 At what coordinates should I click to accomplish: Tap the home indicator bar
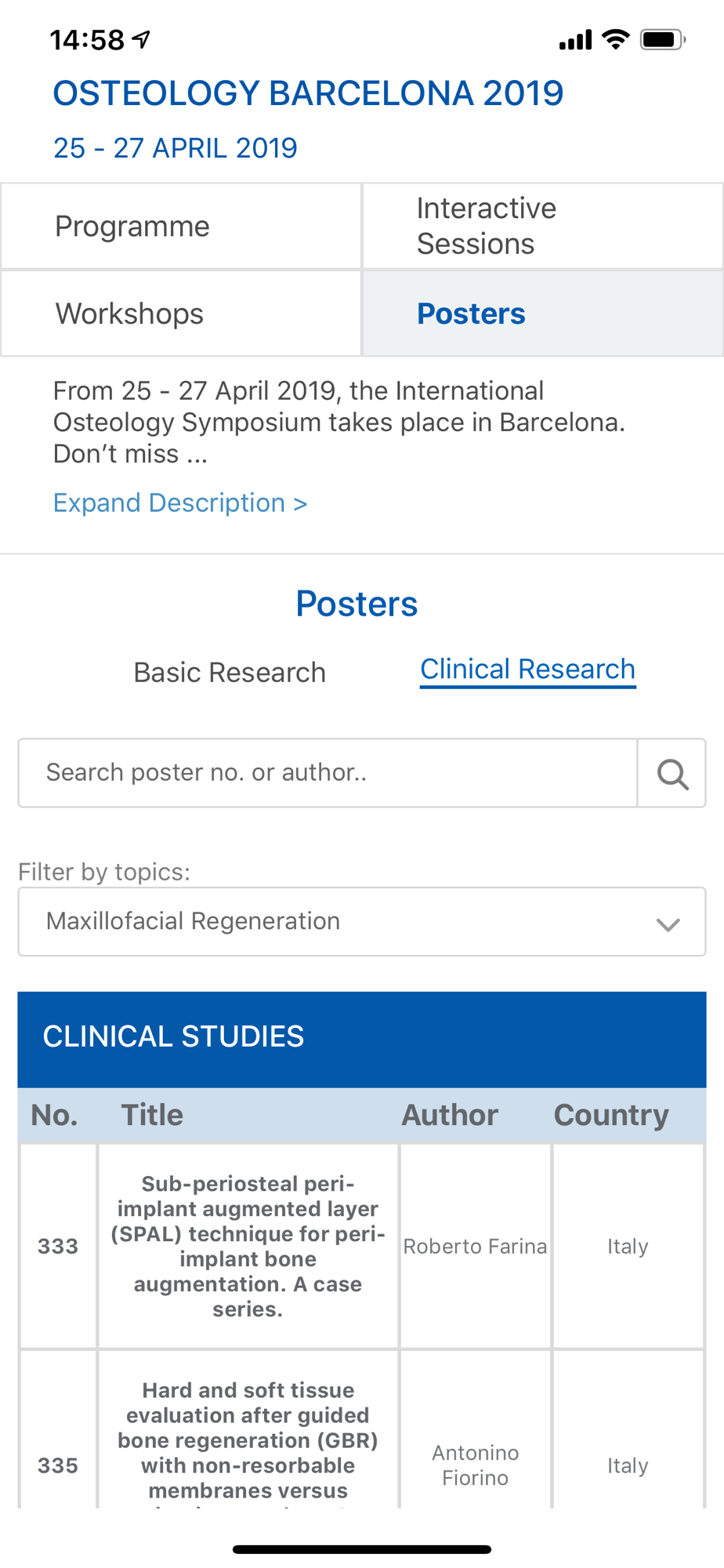pyautogui.click(x=362, y=1549)
